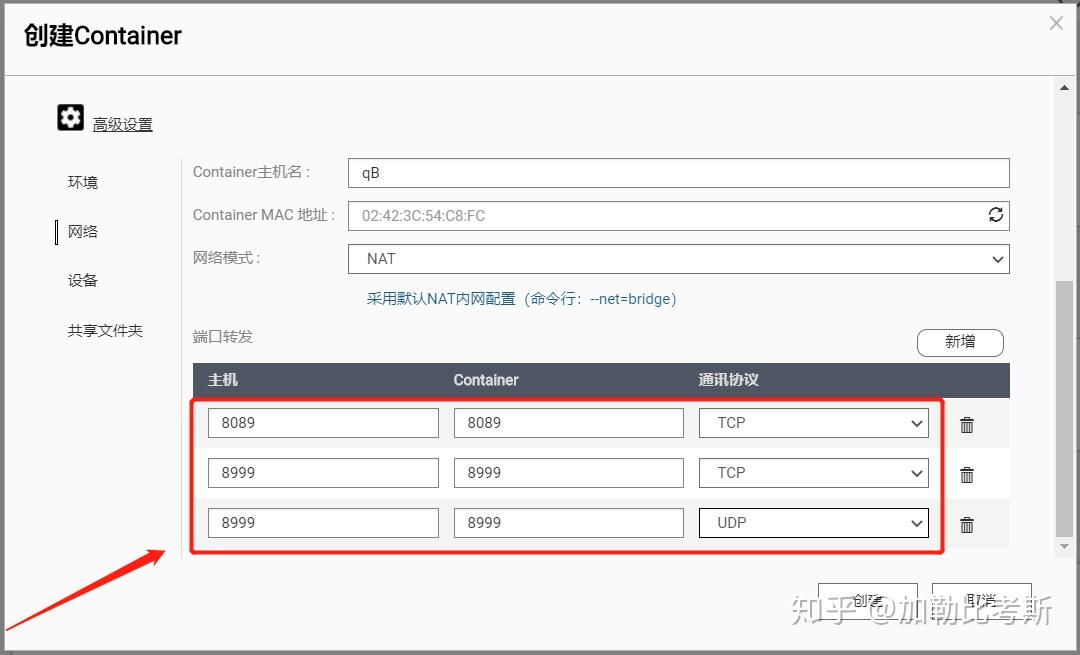Regenerate Container MAC address using refresh icon
The image size is (1080, 655).
[x=996, y=214]
